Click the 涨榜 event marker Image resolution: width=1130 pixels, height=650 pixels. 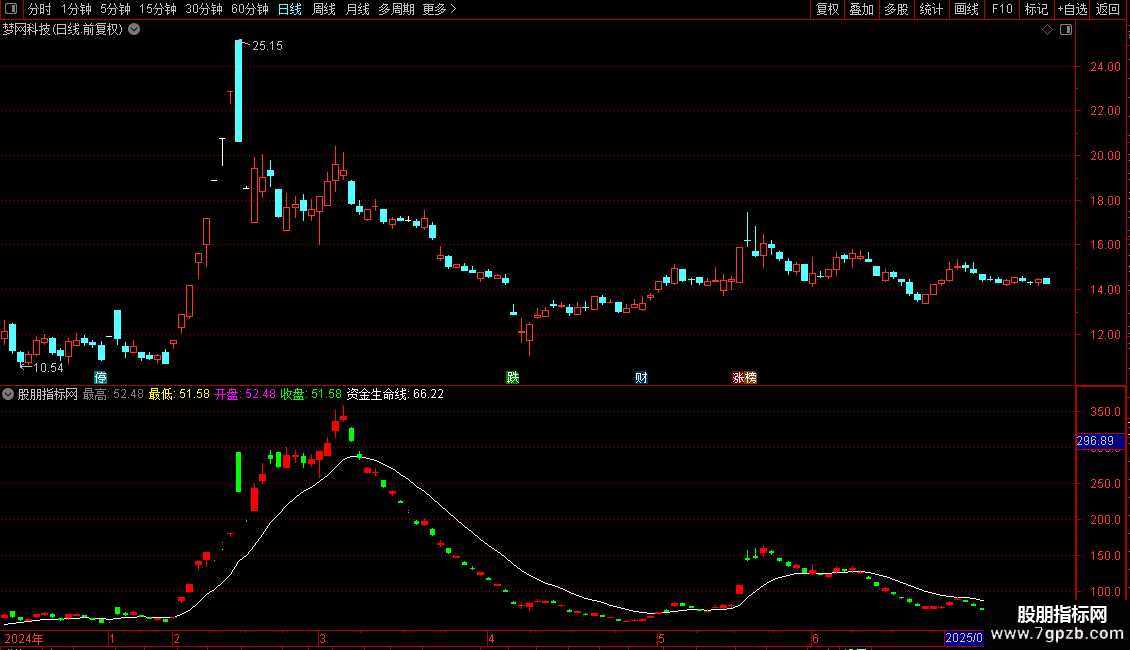tap(744, 378)
